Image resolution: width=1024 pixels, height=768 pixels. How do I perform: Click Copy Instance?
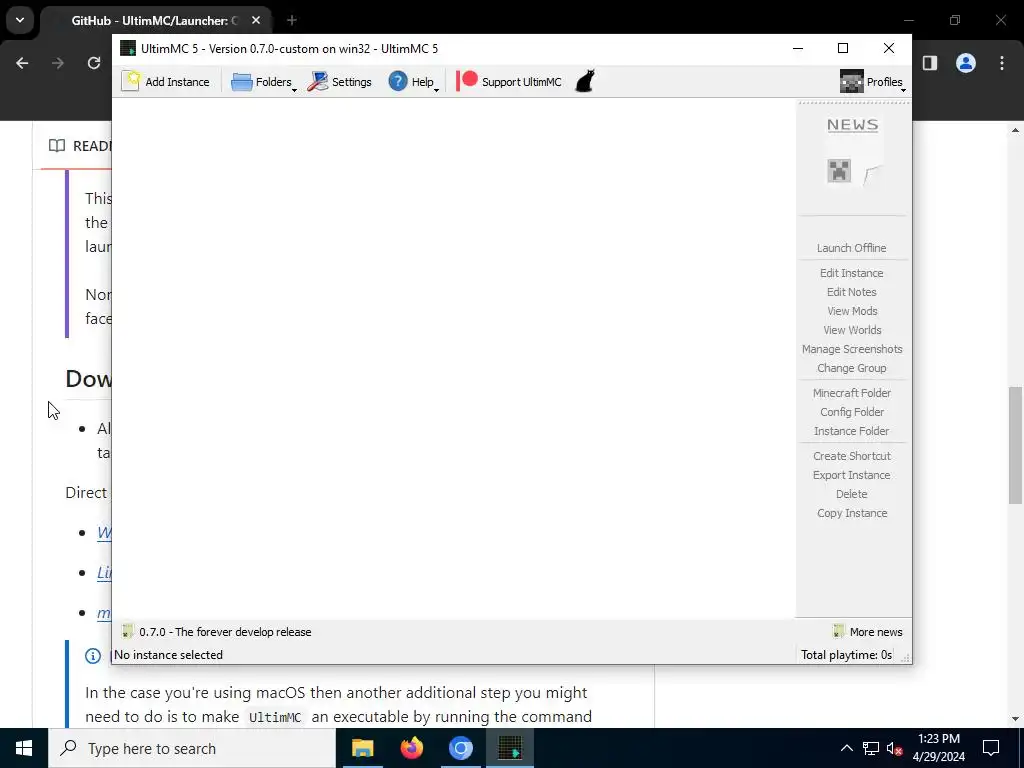click(x=852, y=513)
